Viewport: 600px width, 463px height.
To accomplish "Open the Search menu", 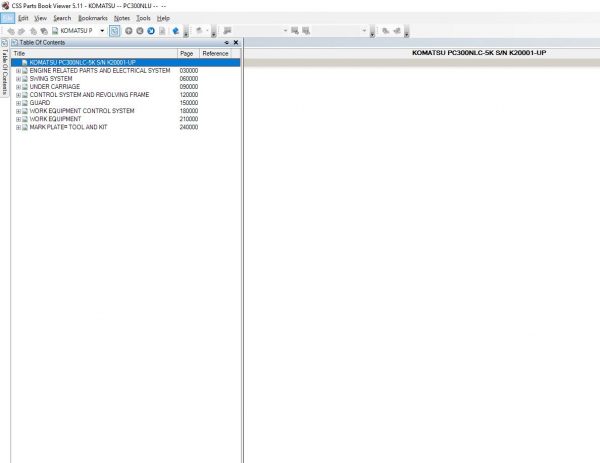I will tap(62, 18).
